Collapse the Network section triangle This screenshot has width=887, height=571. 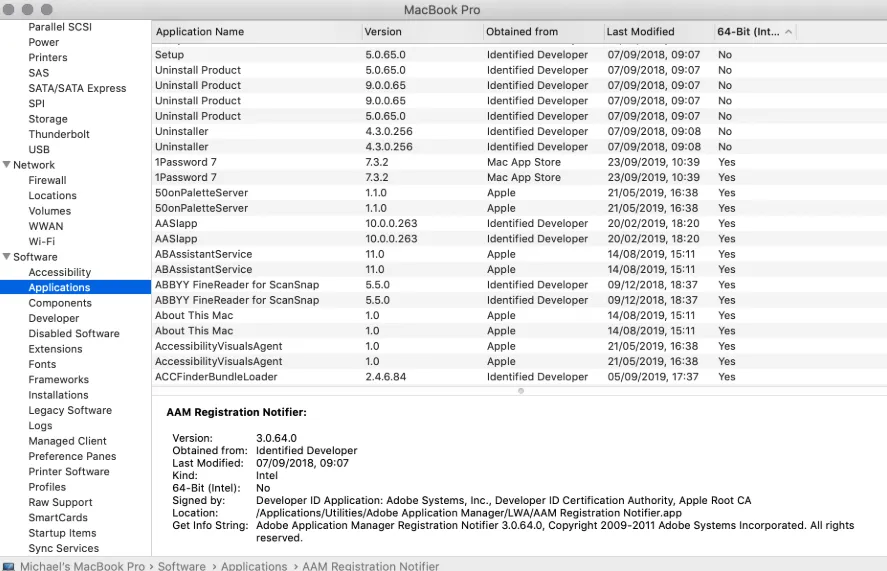point(7,165)
